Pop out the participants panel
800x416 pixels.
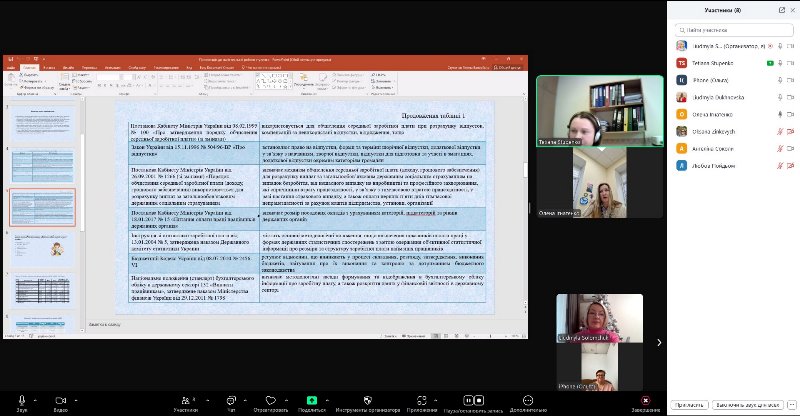coord(782,10)
